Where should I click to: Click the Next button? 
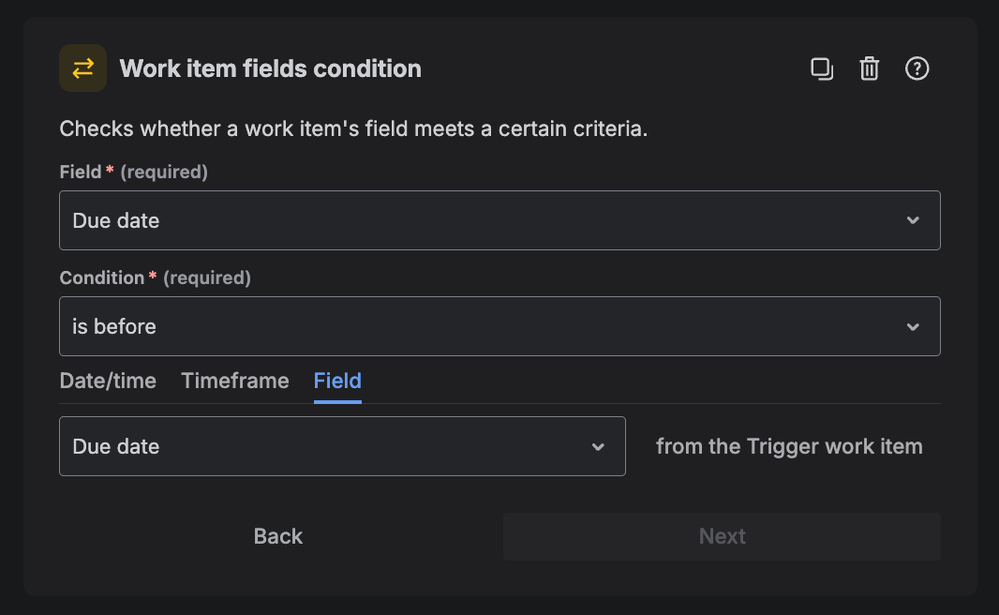tap(721, 536)
